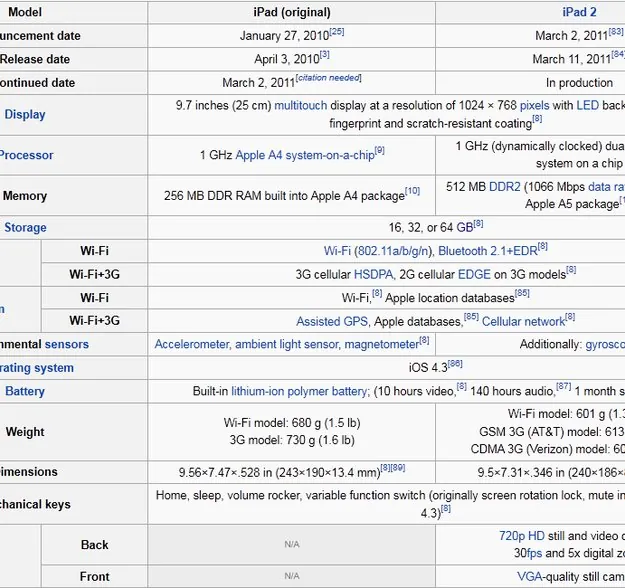Click the citation needed superscript

pos(329,78)
